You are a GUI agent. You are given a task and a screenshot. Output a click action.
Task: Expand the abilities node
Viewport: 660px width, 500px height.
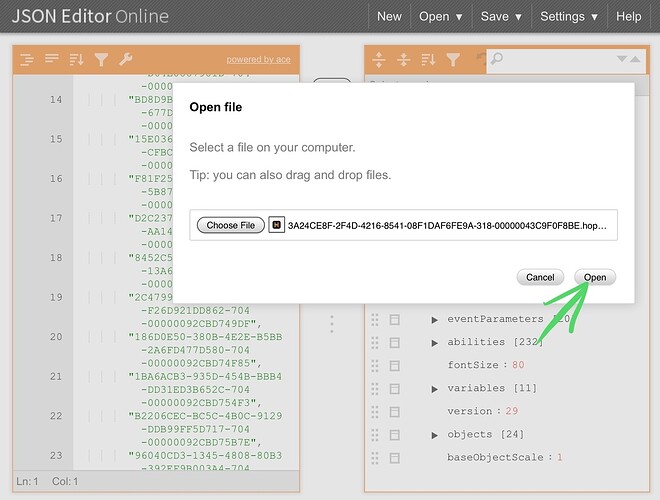point(434,343)
